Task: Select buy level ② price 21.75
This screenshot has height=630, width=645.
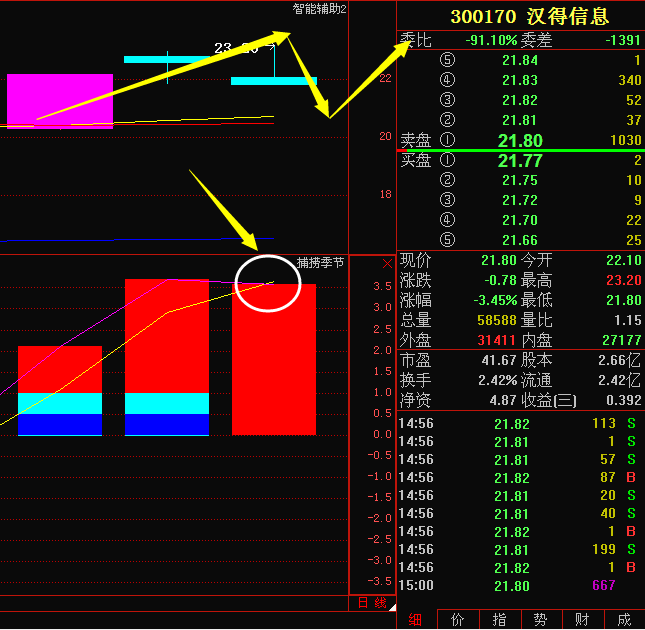Action: tap(520, 181)
